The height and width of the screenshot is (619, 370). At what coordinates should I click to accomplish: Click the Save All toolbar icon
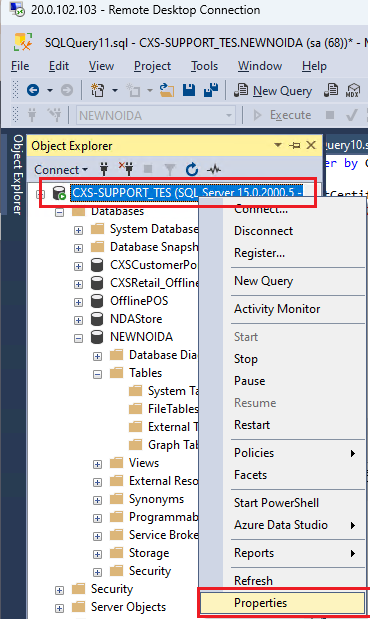pyautogui.click(x=211, y=90)
